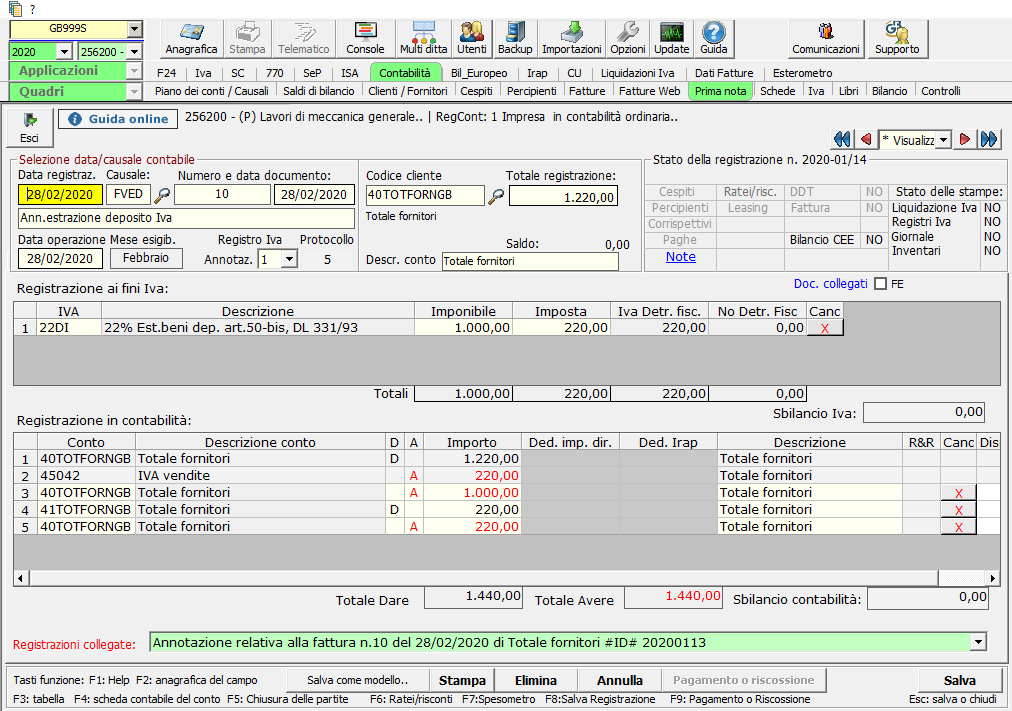Click the Numero documento field showing 10
Image resolution: width=1012 pixels, height=711 pixels.
pyautogui.click(x=222, y=194)
